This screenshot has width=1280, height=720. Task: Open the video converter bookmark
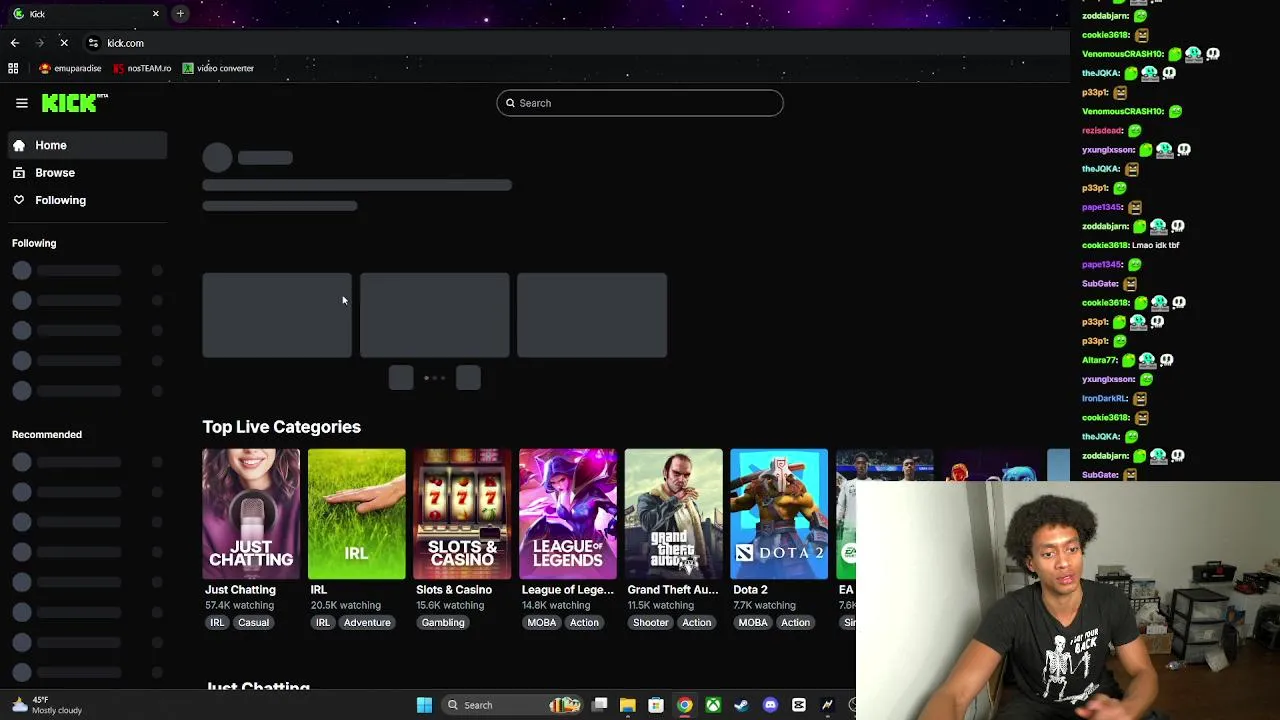pyautogui.click(x=218, y=68)
